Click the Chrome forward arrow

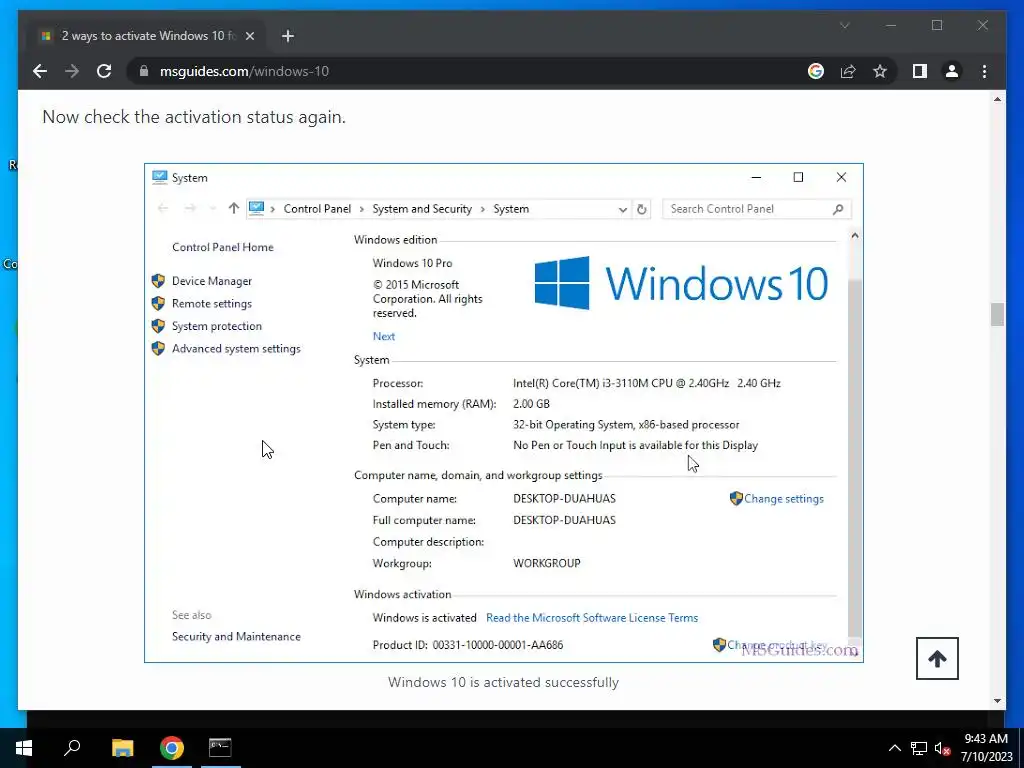tap(72, 71)
